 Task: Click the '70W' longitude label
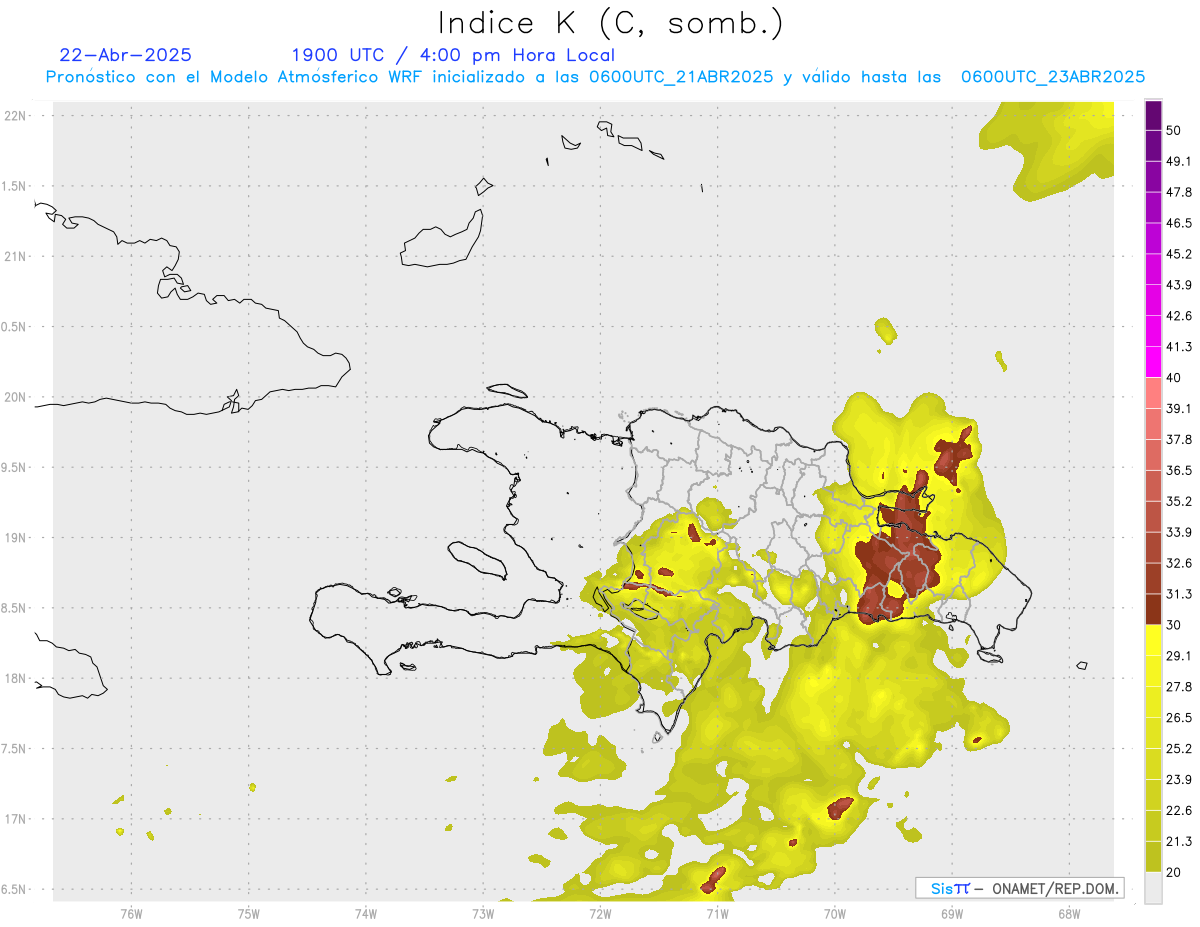click(x=835, y=914)
